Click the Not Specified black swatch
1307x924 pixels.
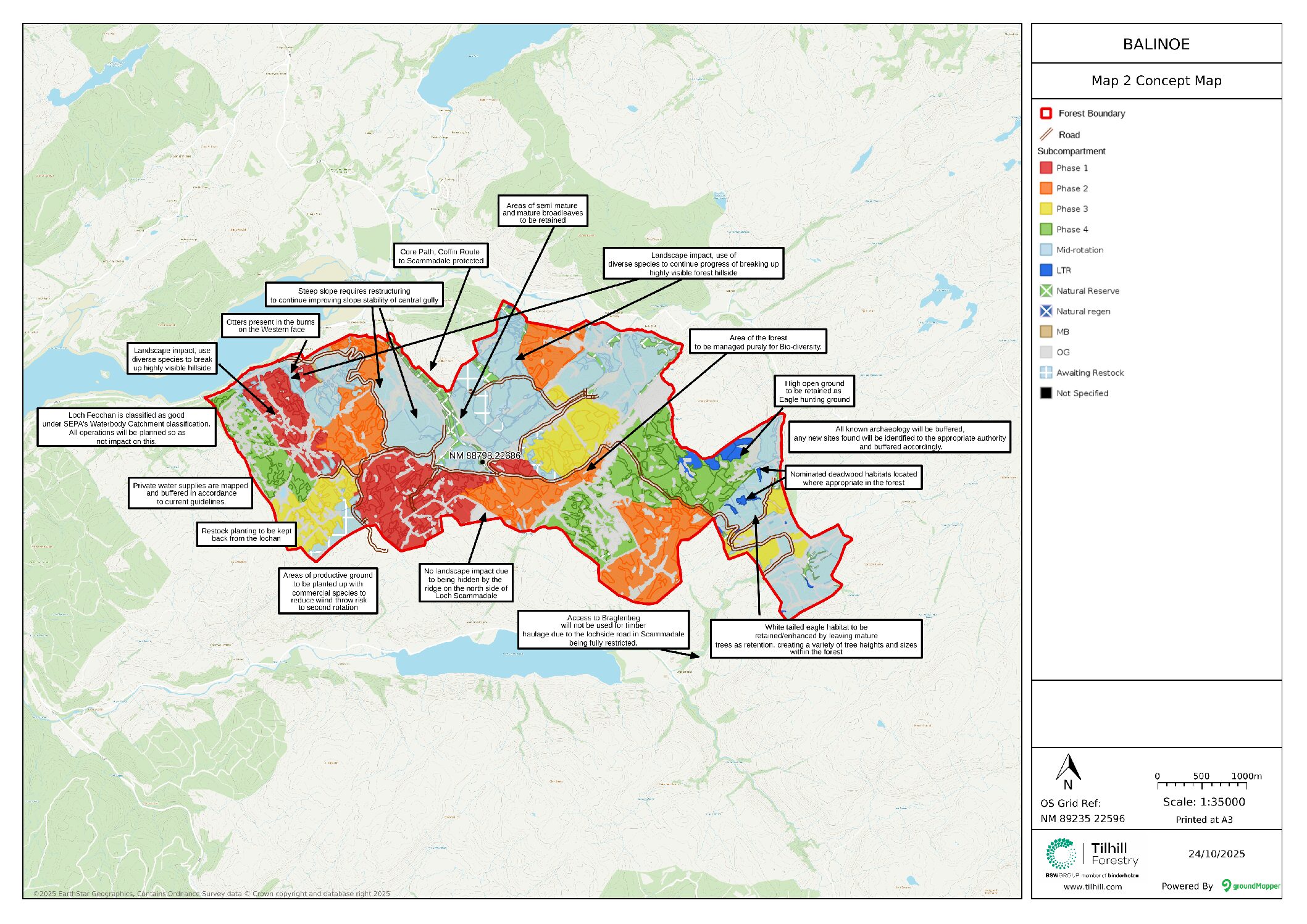1045,393
